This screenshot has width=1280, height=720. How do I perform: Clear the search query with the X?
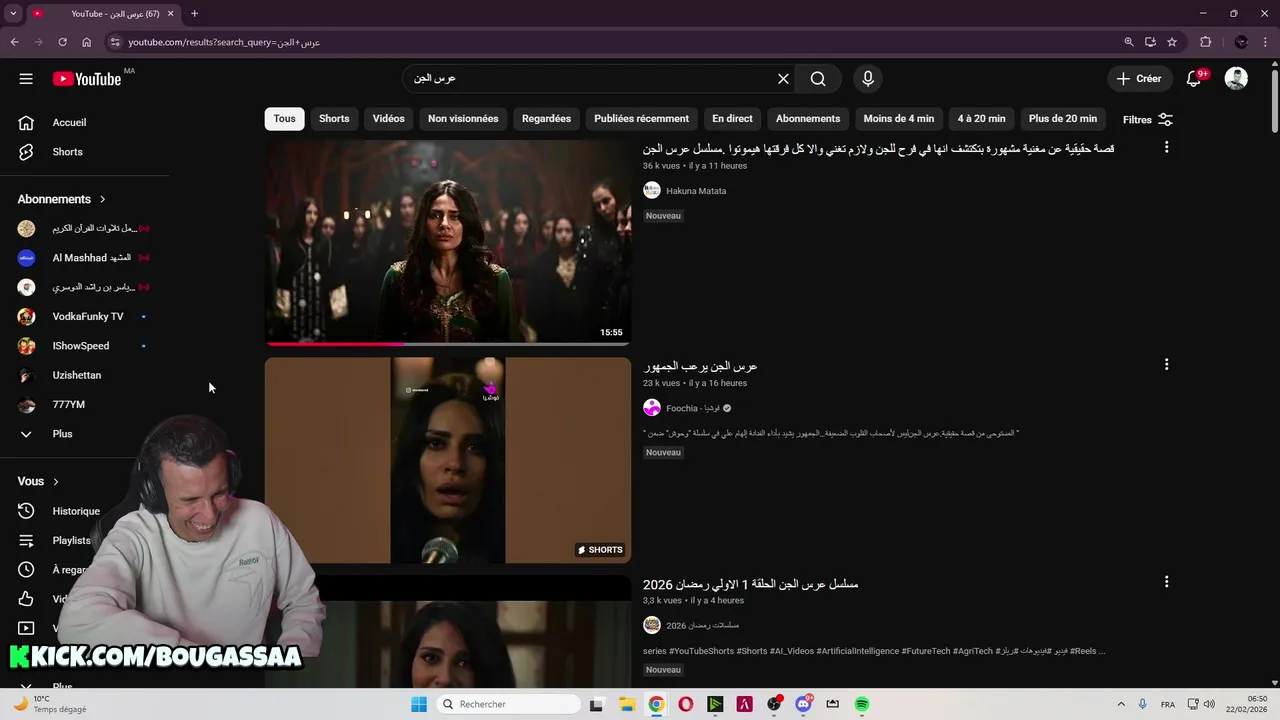(x=784, y=79)
